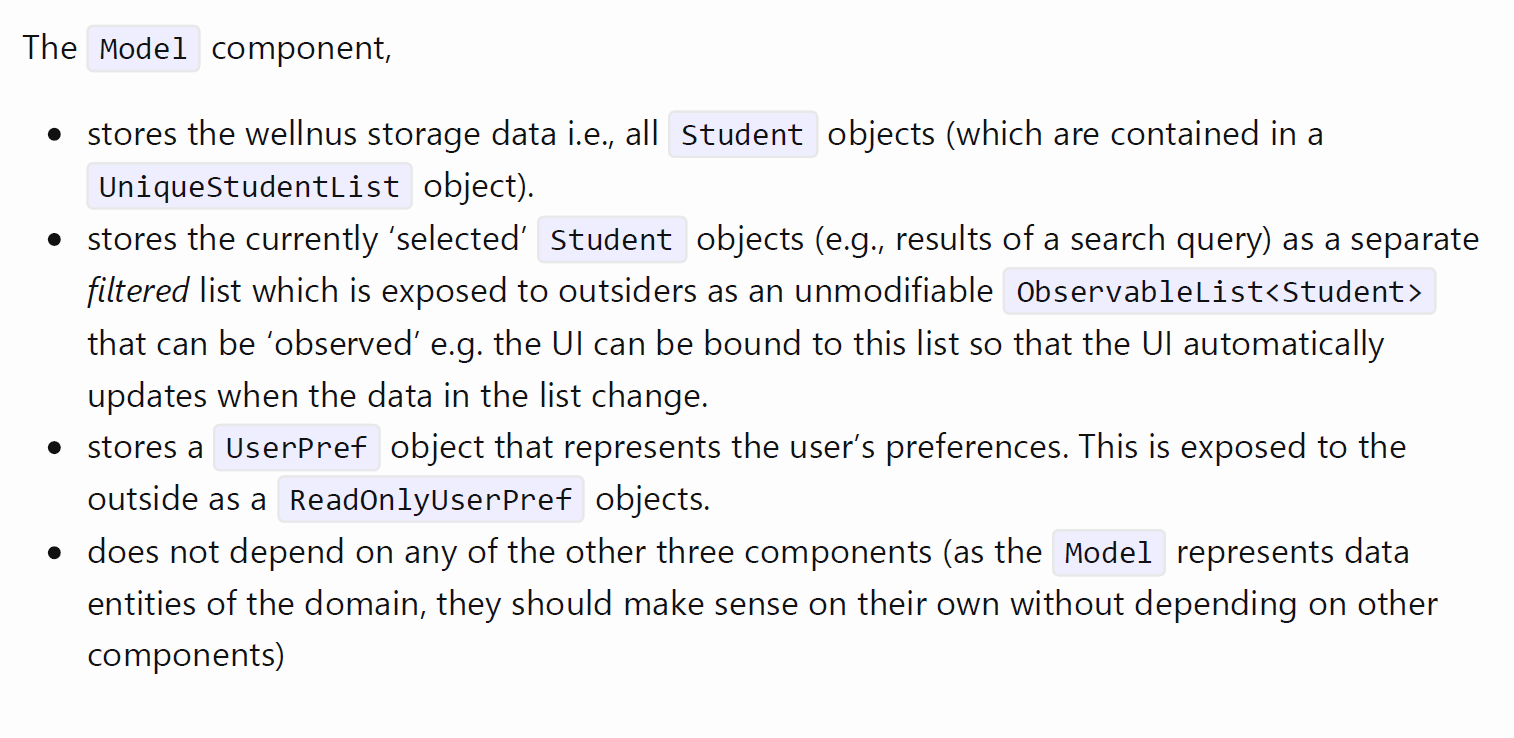Click Student tag in second bullet

612,240
